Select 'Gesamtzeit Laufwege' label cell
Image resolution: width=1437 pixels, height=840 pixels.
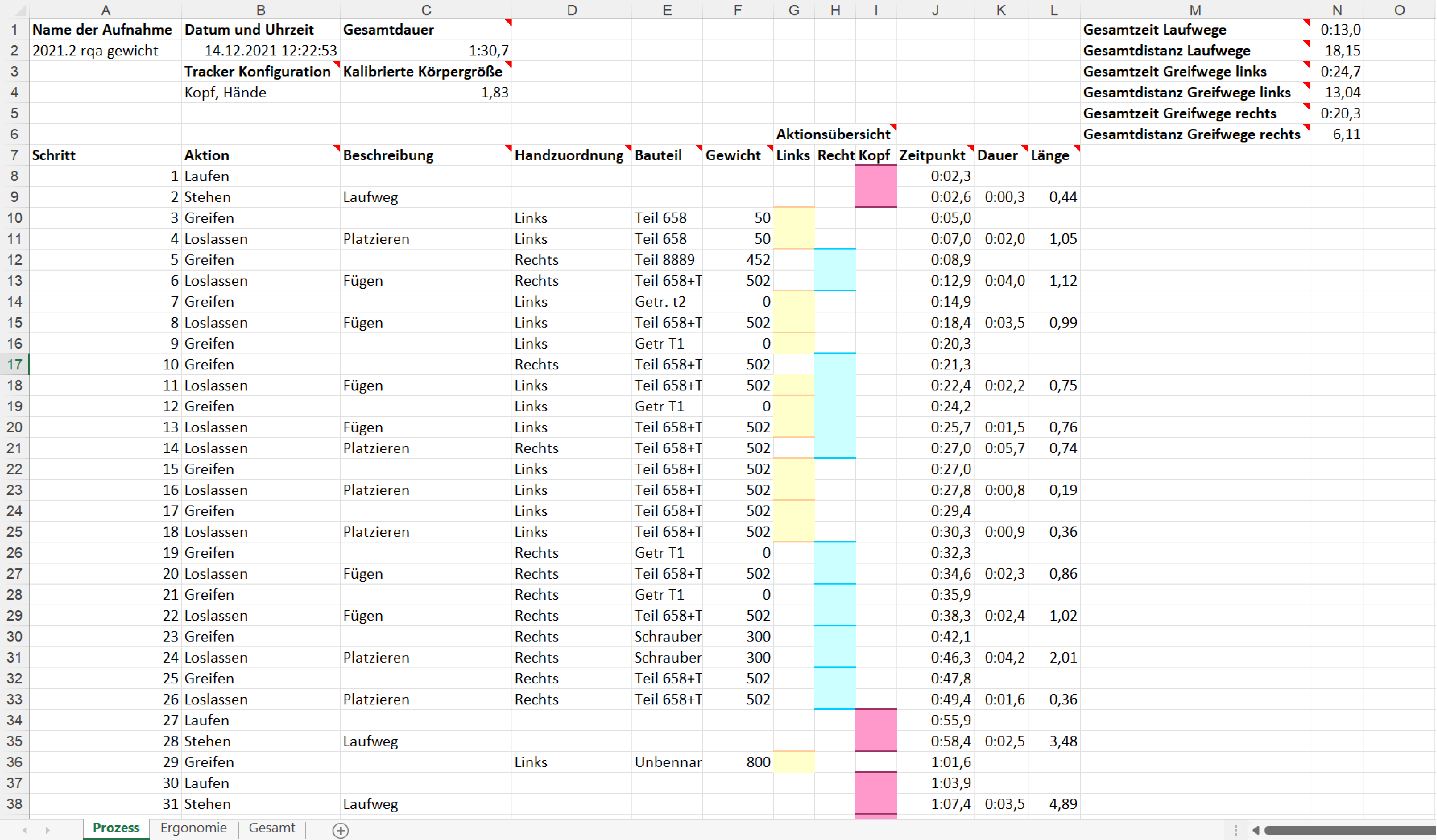1195,30
